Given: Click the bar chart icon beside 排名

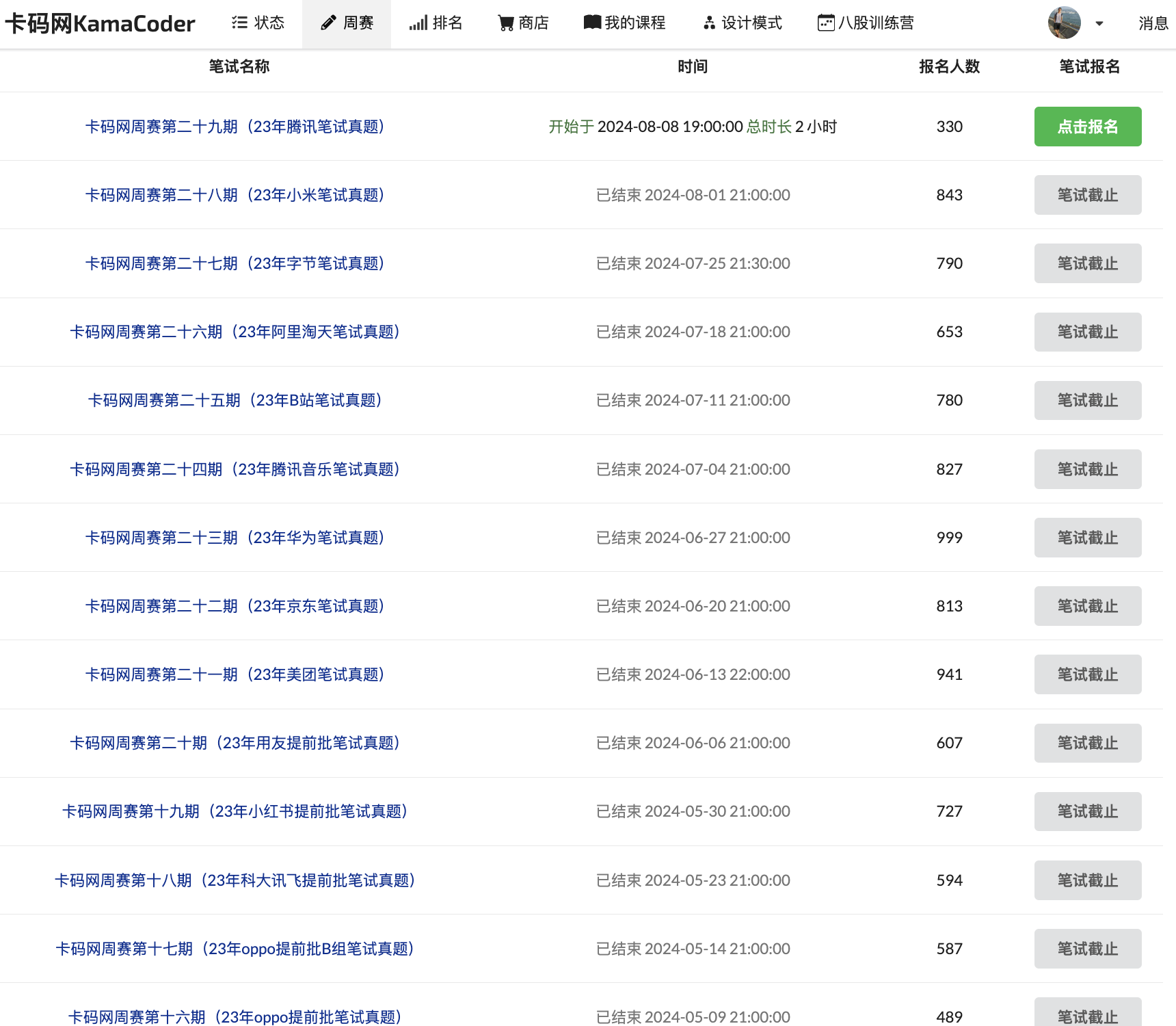Looking at the screenshot, I should pos(418,23).
